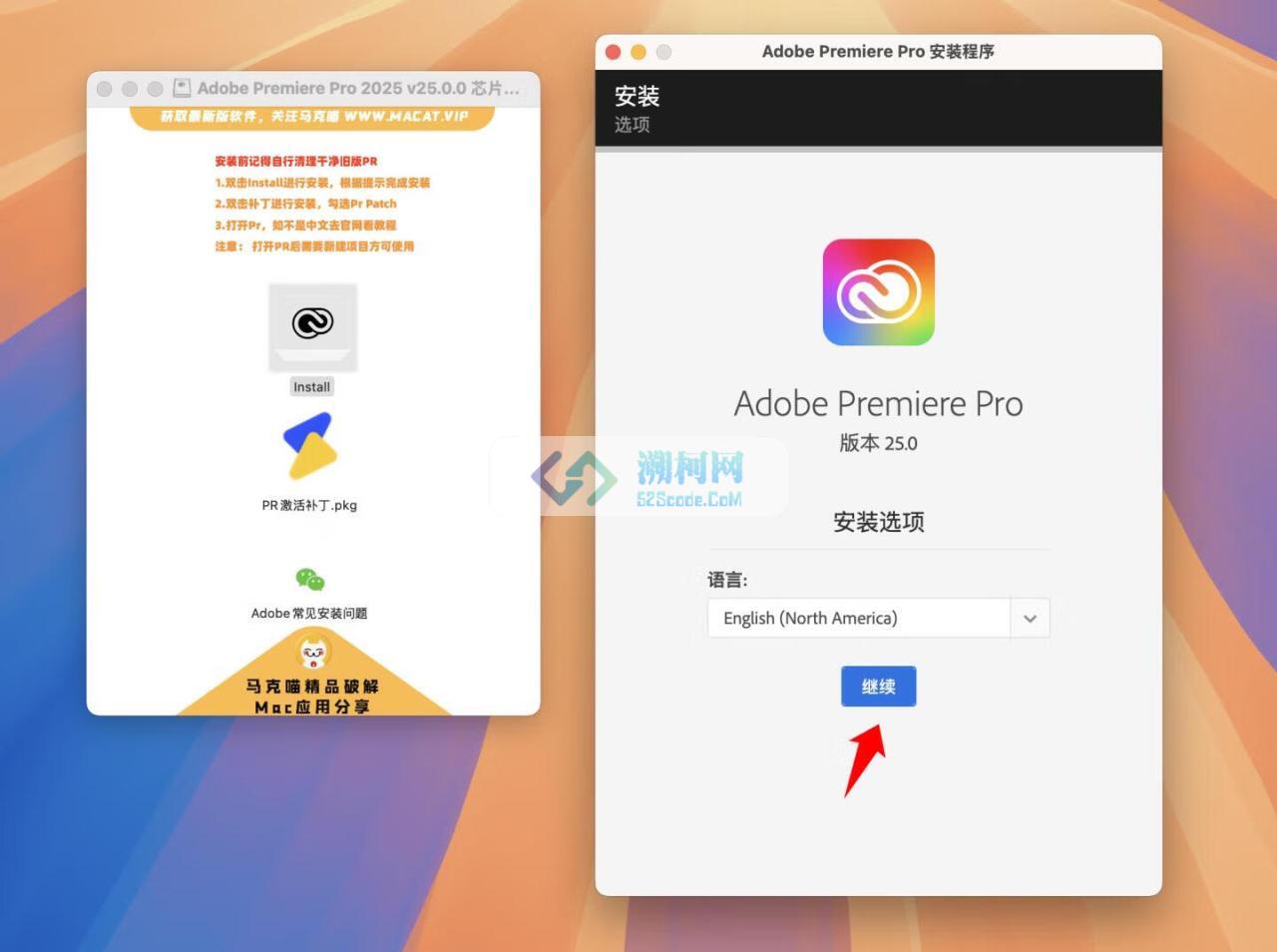Viewport: 1277px width, 952px height.
Task: Click step 1.双击Install进行安装 instruction line
Action: coord(322,183)
